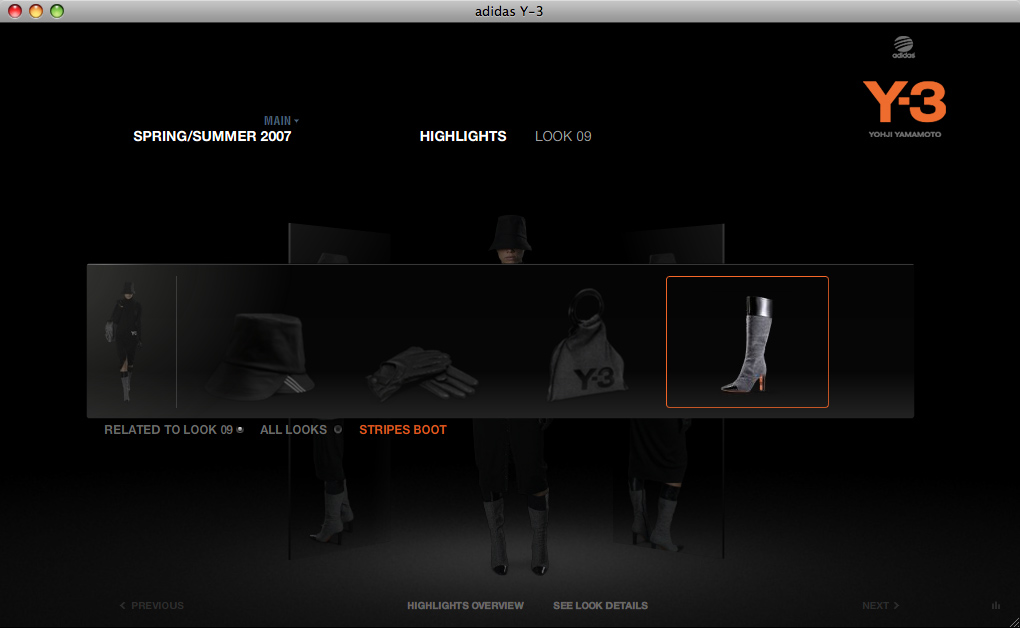The width and height of the screenshot is (1020, 628).
Task: Open the Look 09 model thumbnail
Action: coord(126,341)
